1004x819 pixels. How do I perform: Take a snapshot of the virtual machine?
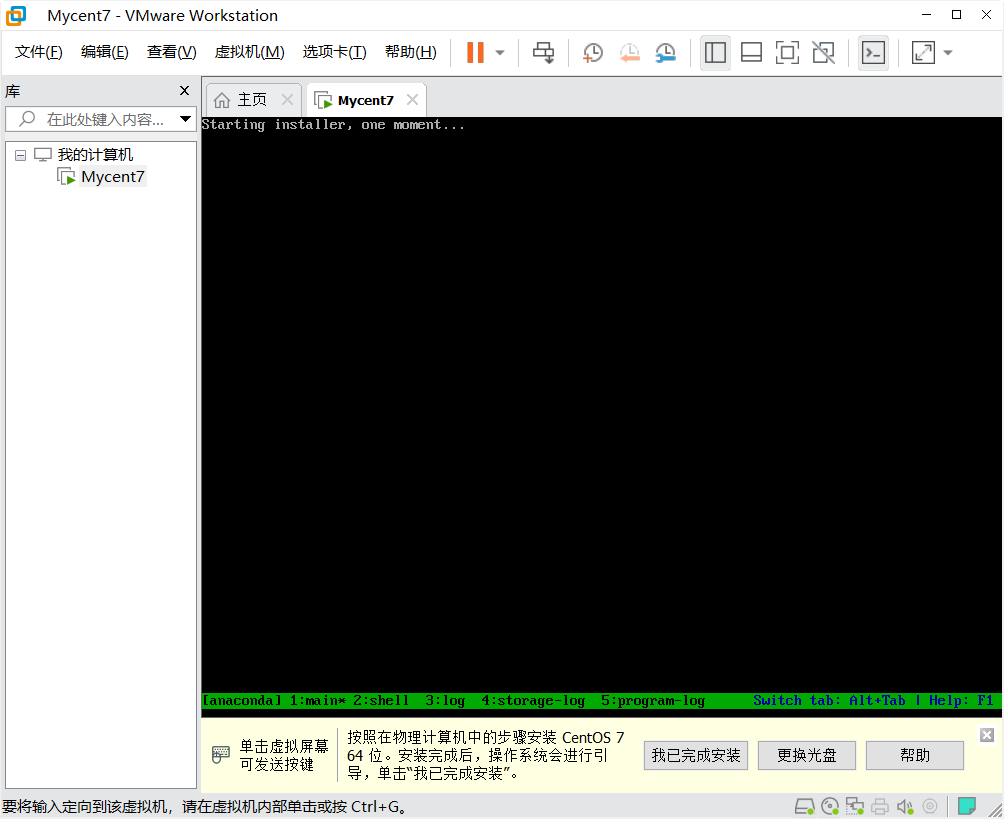click(593, 53)
